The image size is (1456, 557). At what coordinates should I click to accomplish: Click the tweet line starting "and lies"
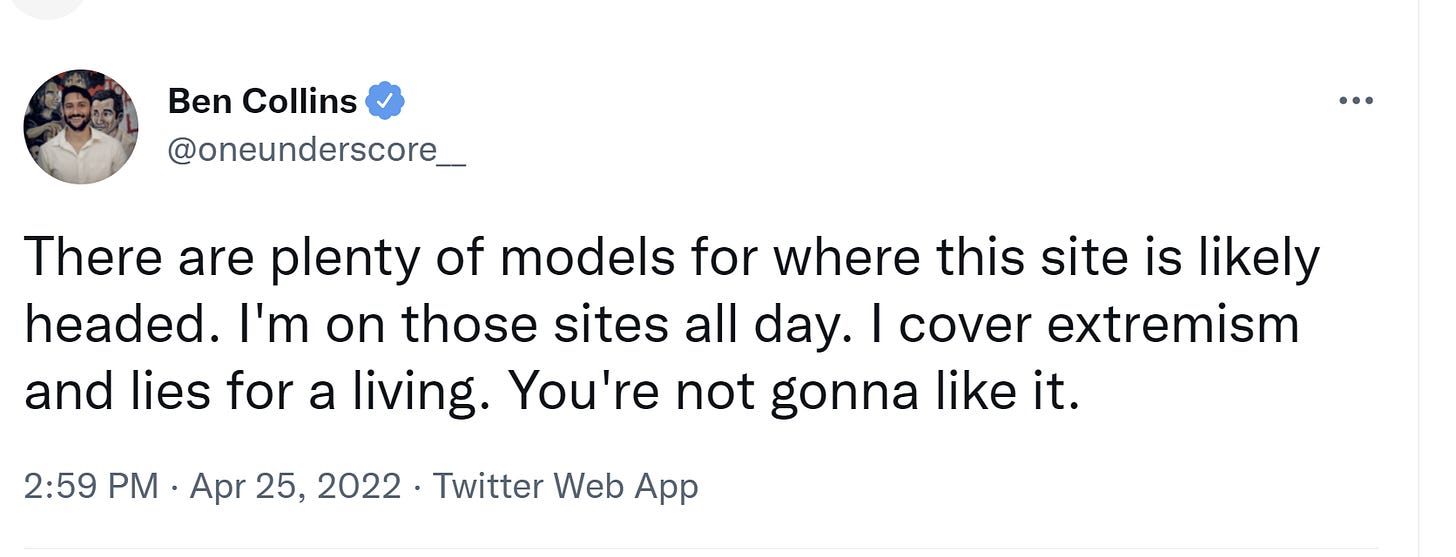[550, 392]
